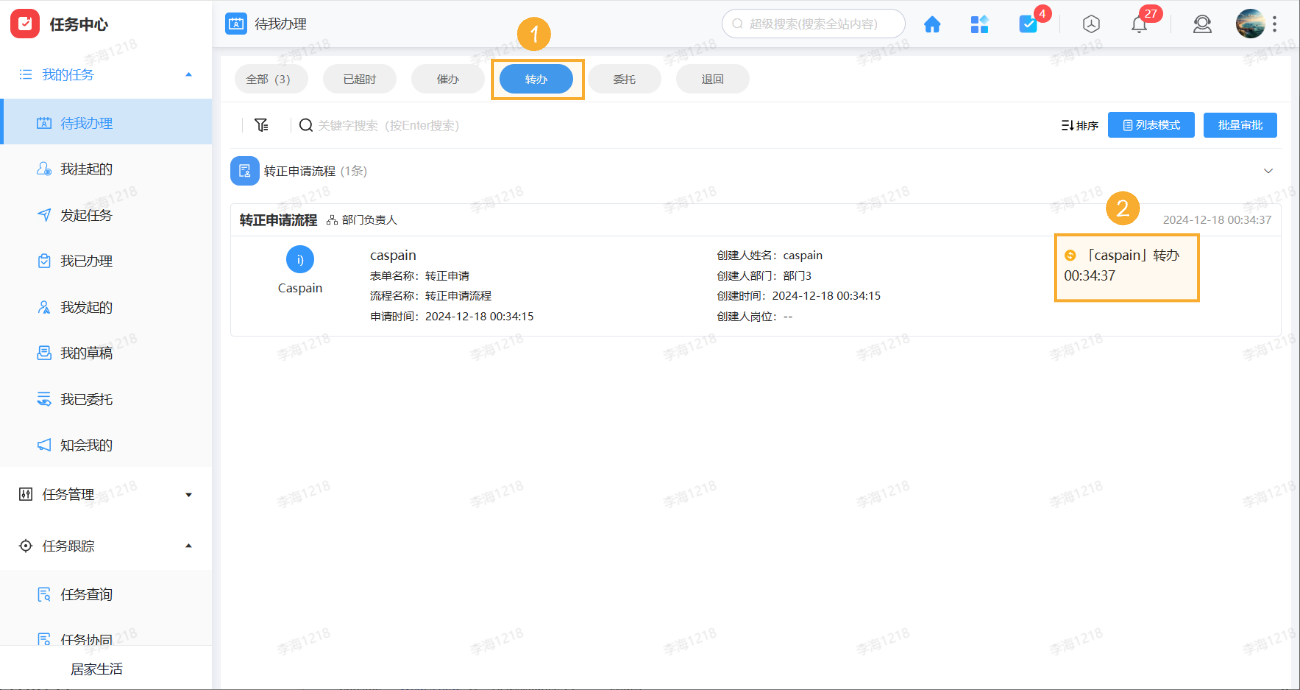Collapse the 转正申请流程 group via chevron

point(1268,170)
